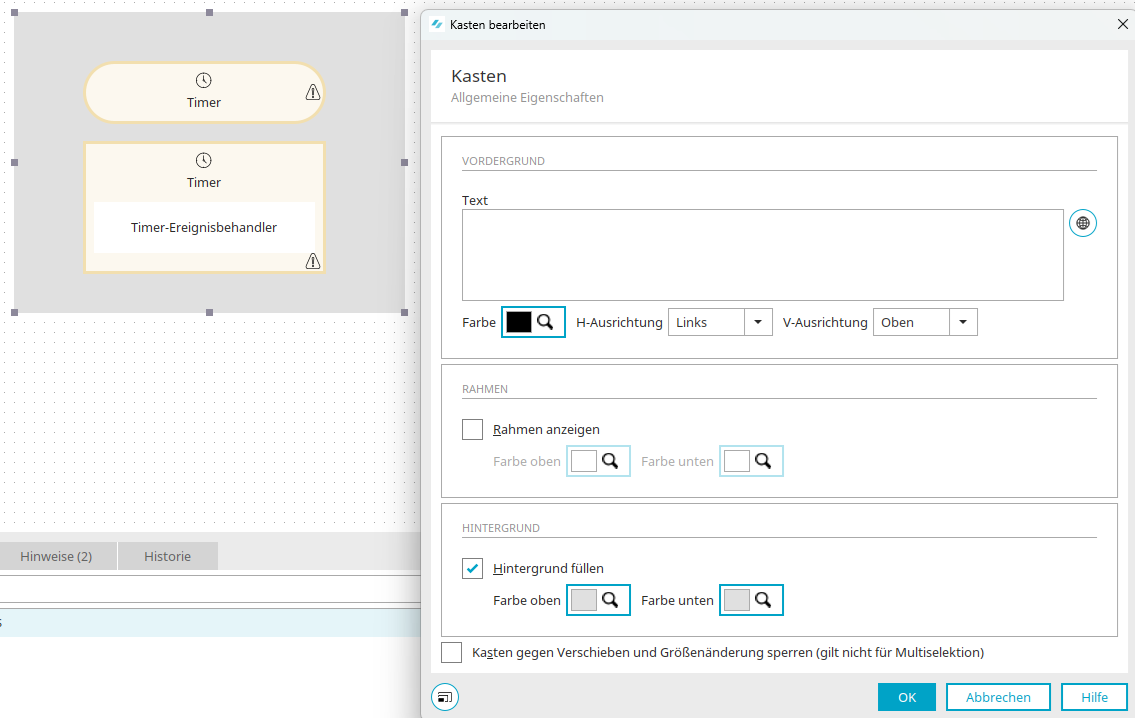Switch to the Hinweise (2) tab
The height and width of the screenshot is (718, 1135).
click(56, 556)
